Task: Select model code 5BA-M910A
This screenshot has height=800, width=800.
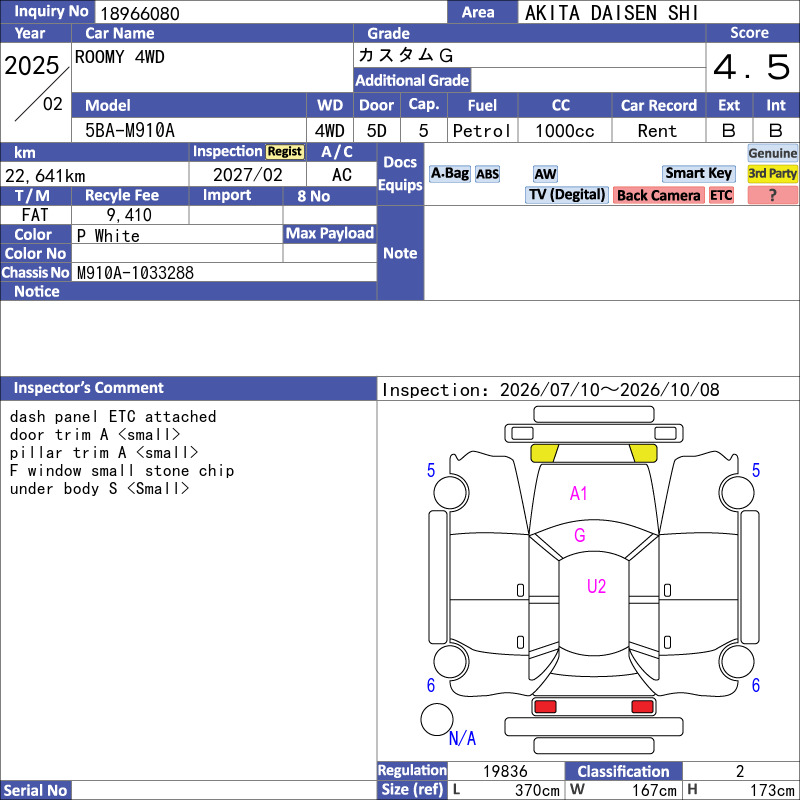Action: click(130, 131)
